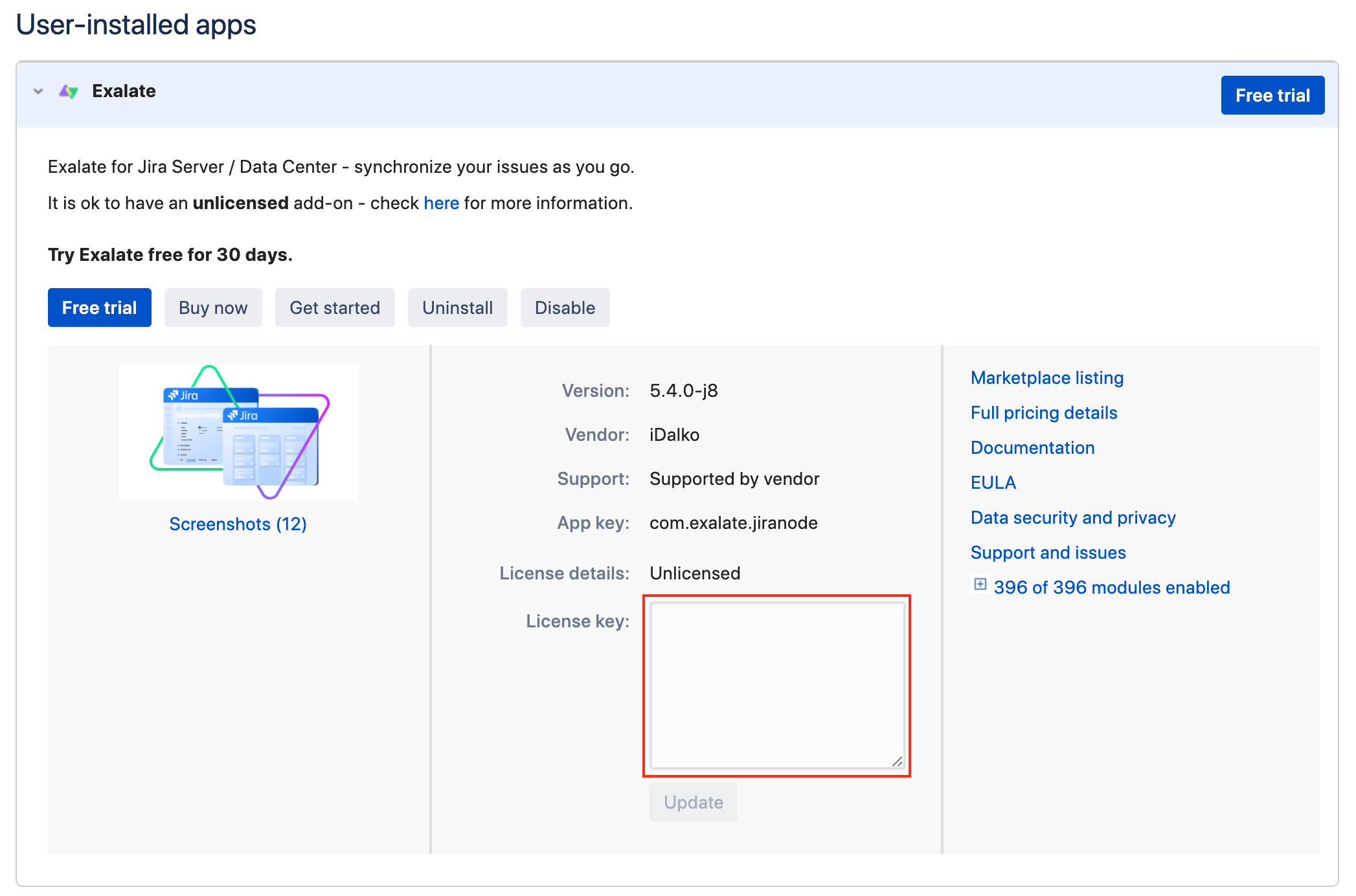Image resolution: width=1356 pixels, height=896 pixels.
Task: View Full pricing details
Action: pyautogui.click(x=1043, y=413)
